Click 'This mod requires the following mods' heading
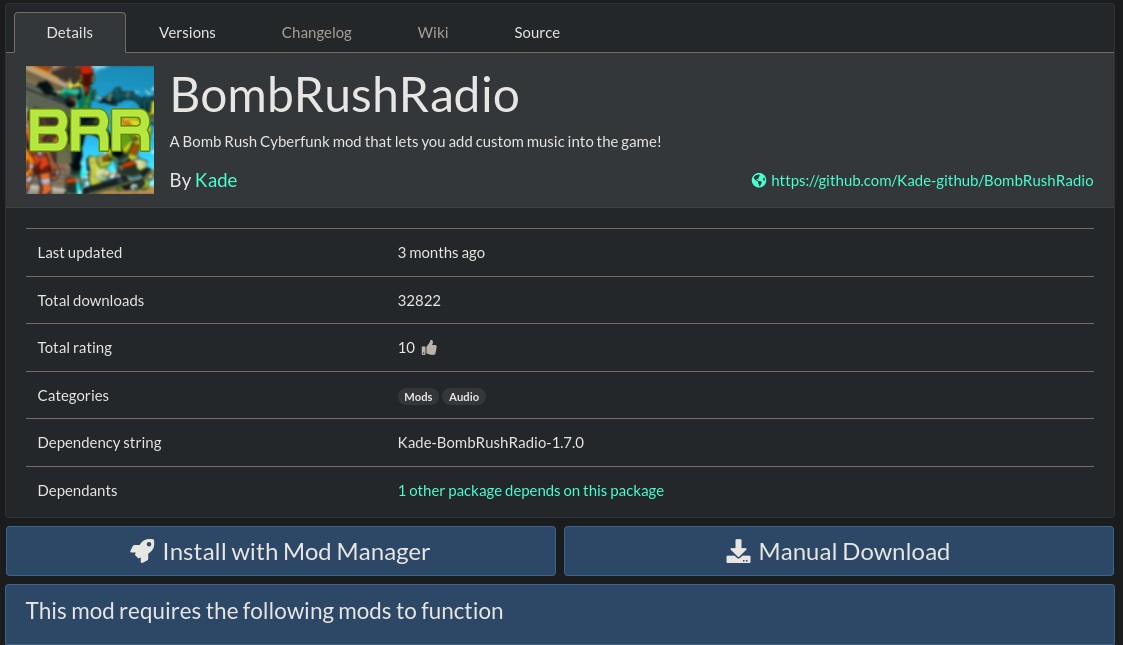Image resolution: width=1123 pixels, height=645 pixels. [264, 611]
